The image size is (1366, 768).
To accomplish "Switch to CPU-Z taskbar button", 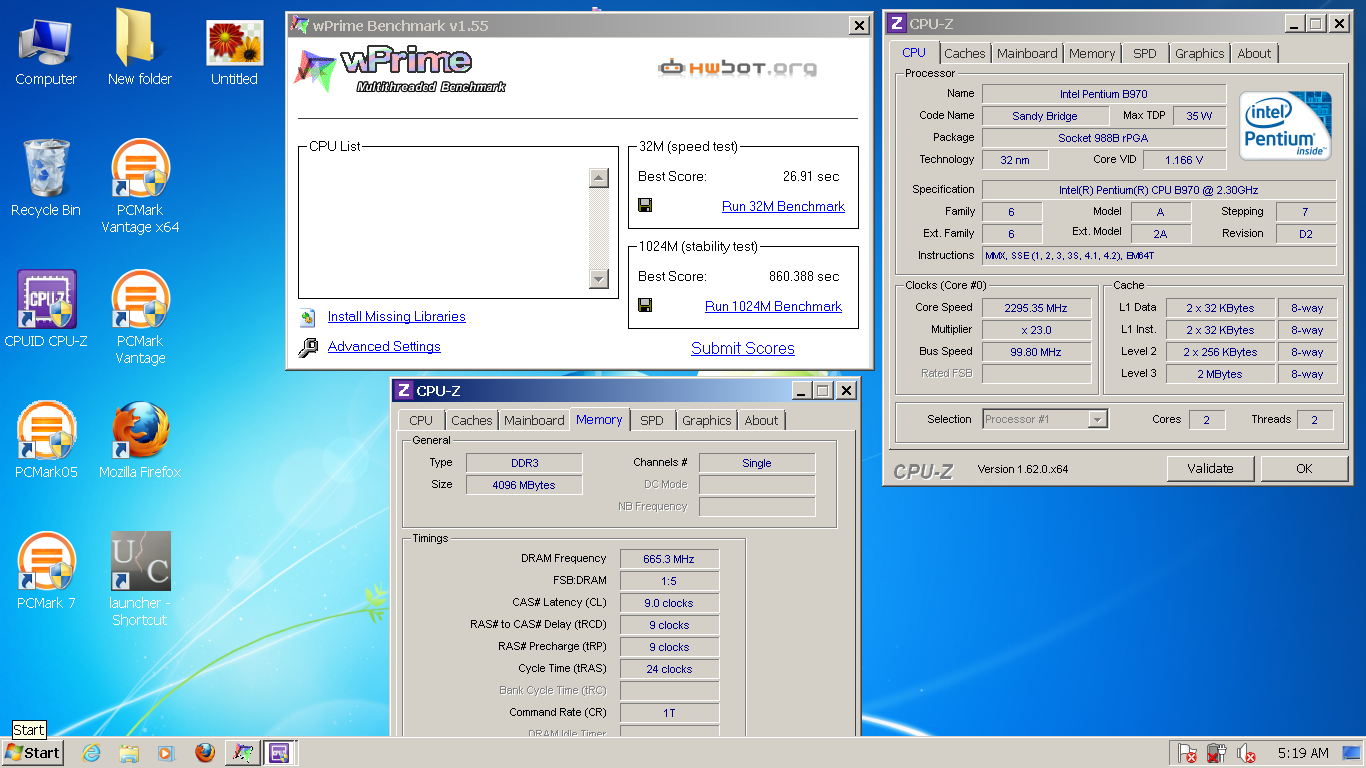I will click(280, 753).
